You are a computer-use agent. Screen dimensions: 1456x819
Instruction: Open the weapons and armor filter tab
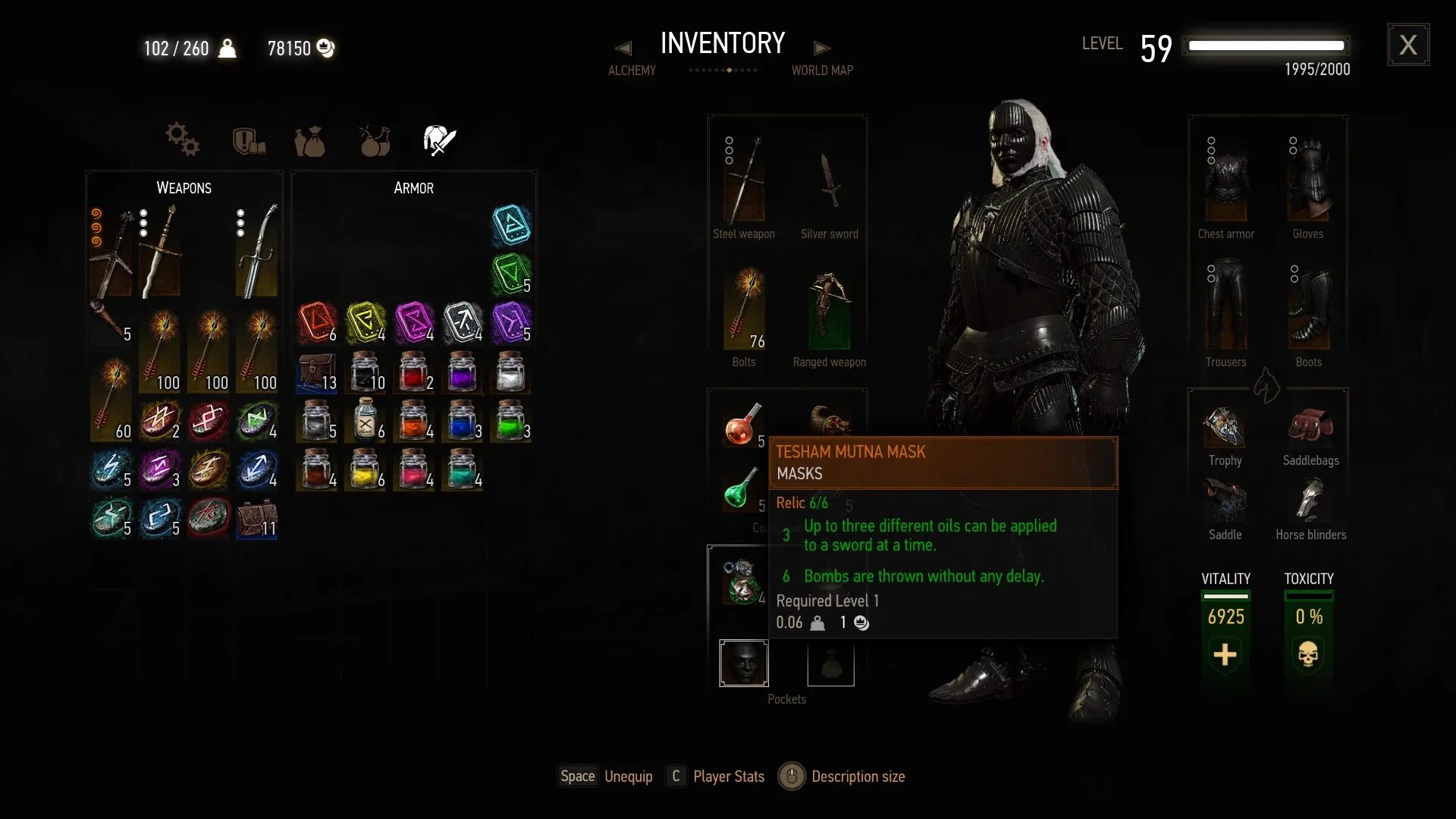439,140
